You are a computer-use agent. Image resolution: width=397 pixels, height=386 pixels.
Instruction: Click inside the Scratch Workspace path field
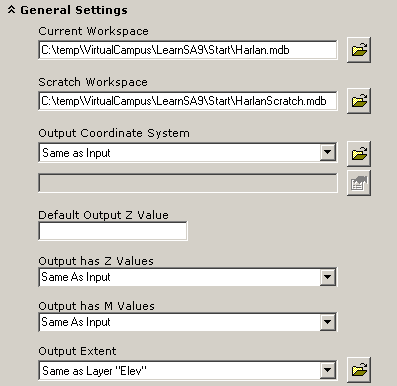tap(188, 101)
